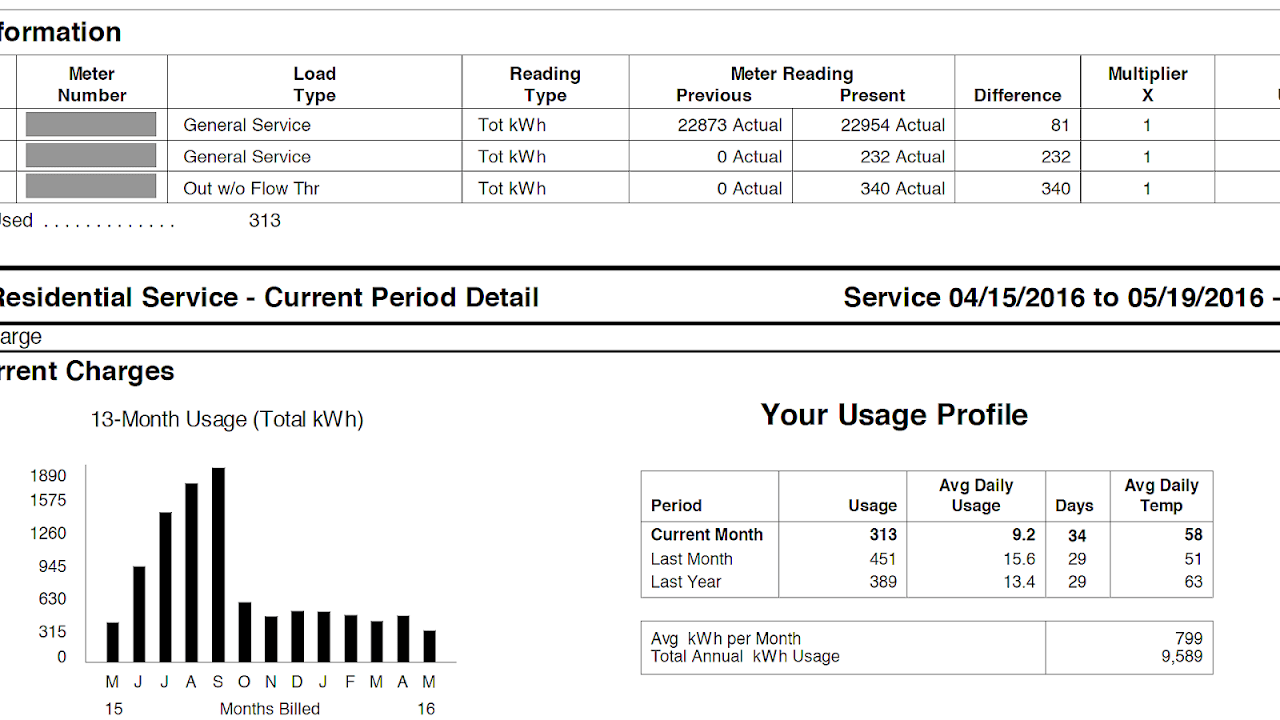Click the "Previous" sub-header
Screen dimensions: 1280x720
714,96
